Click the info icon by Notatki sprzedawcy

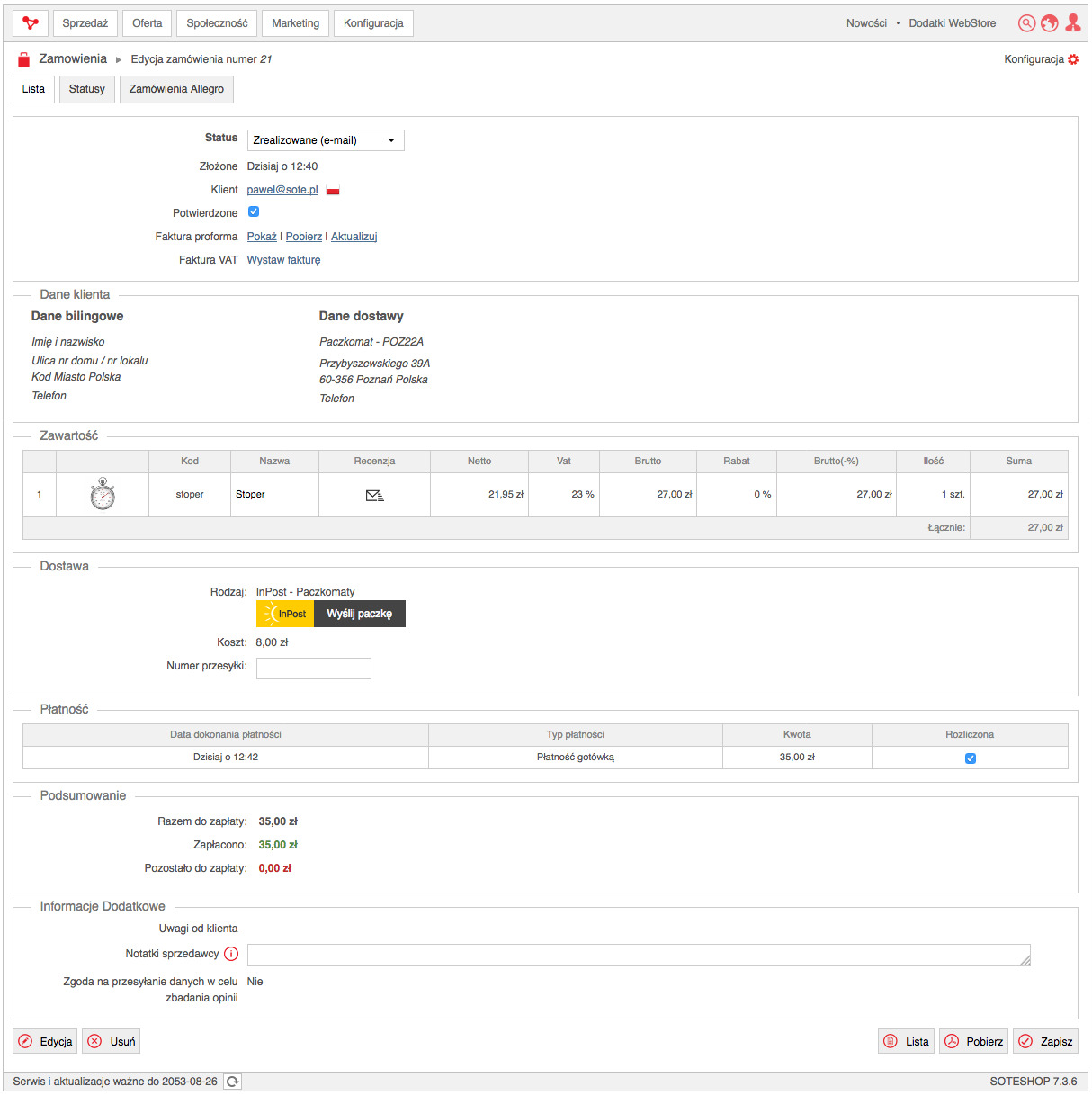tap(231, 954)
